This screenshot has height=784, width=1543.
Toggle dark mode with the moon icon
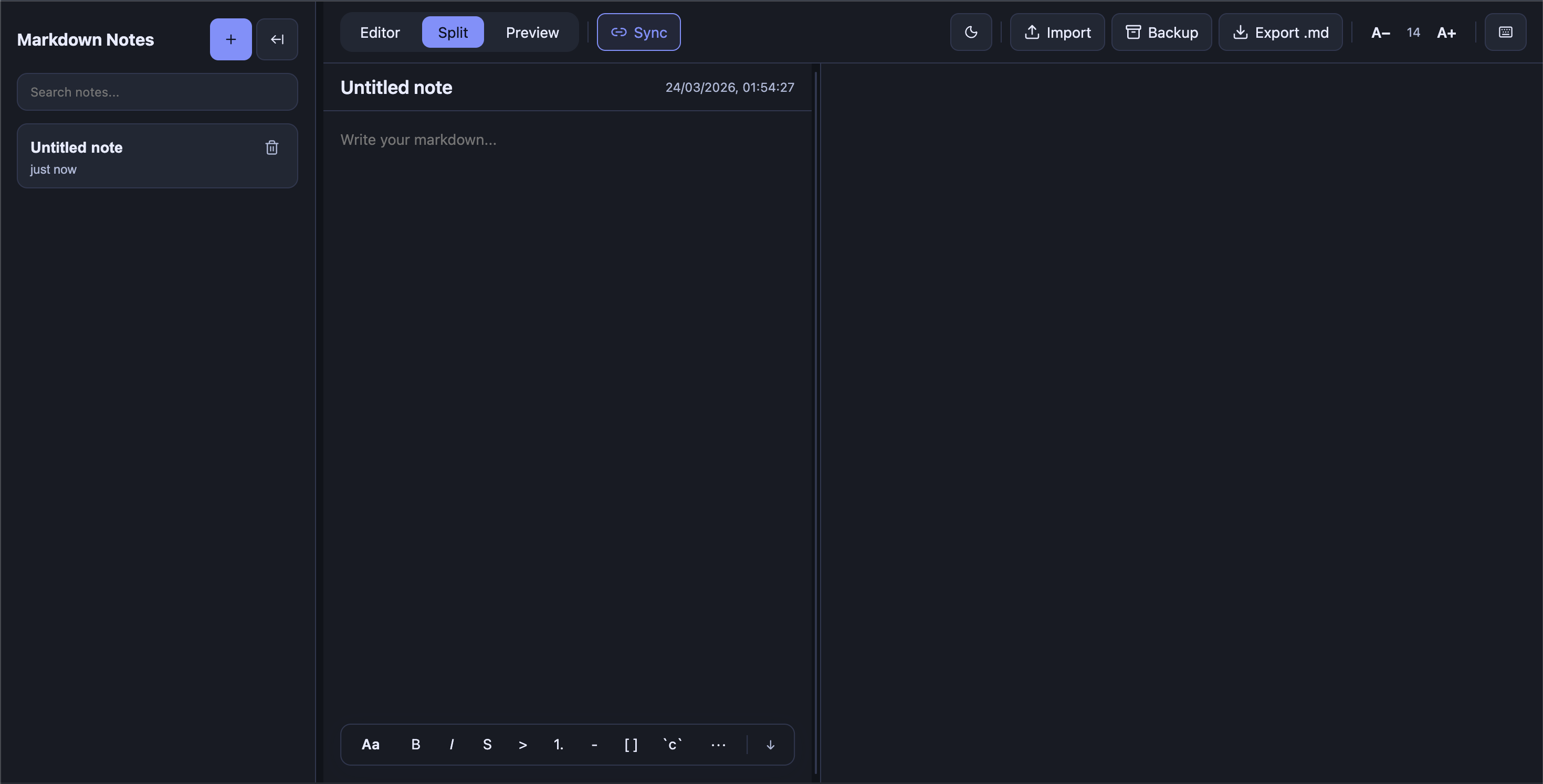[x=970, y=33]
